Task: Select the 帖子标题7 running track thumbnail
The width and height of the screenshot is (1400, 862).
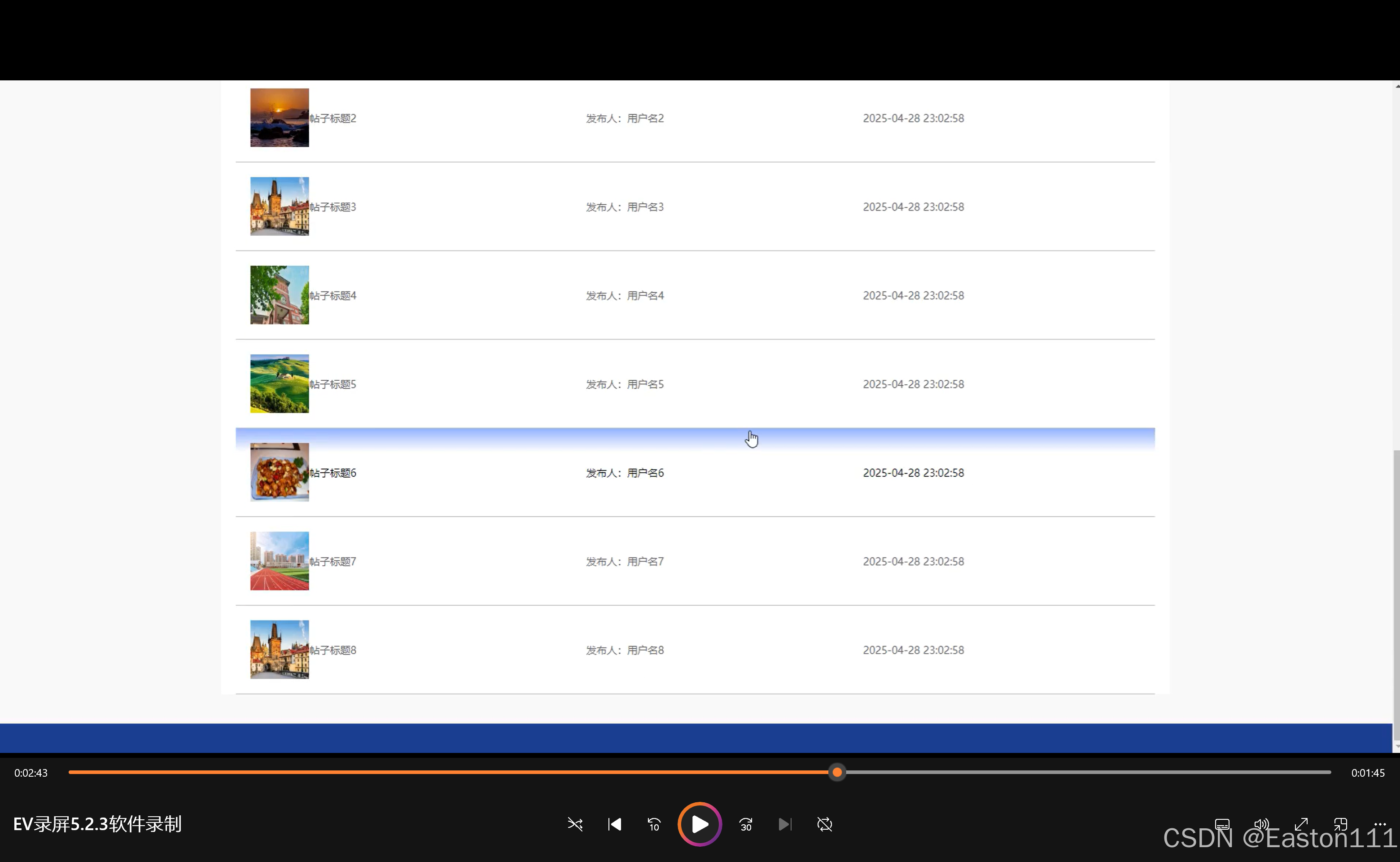Action: click(x=279, y=561)
